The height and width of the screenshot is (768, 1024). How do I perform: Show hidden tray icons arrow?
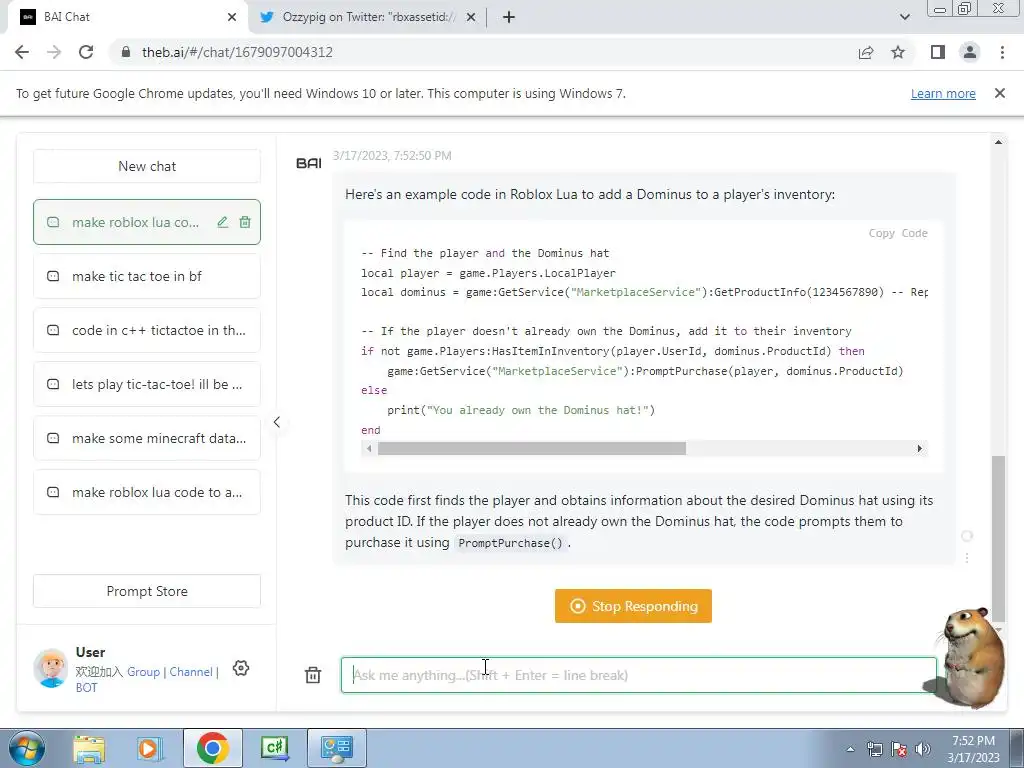point(850,749)
